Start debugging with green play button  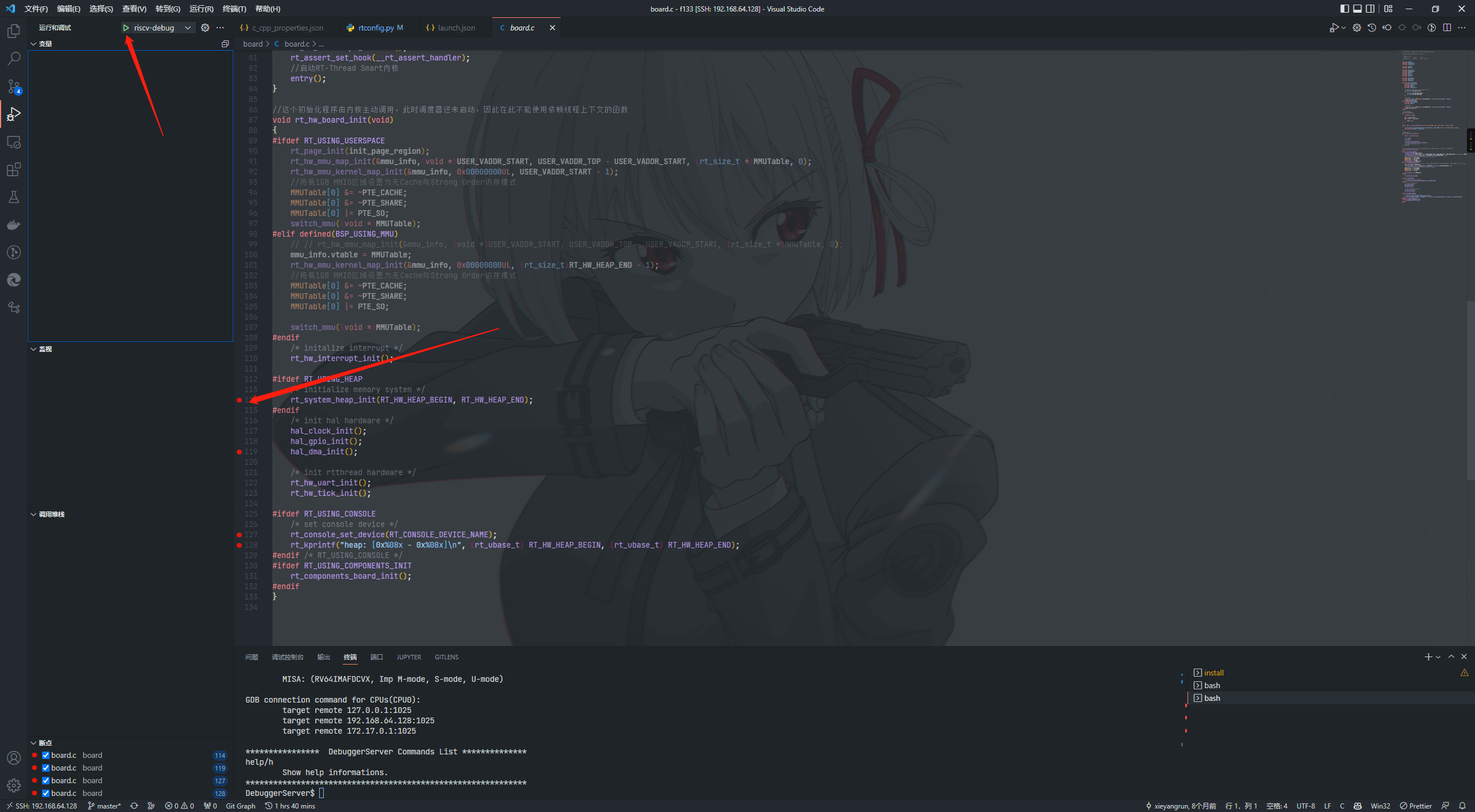pos(126,28)
